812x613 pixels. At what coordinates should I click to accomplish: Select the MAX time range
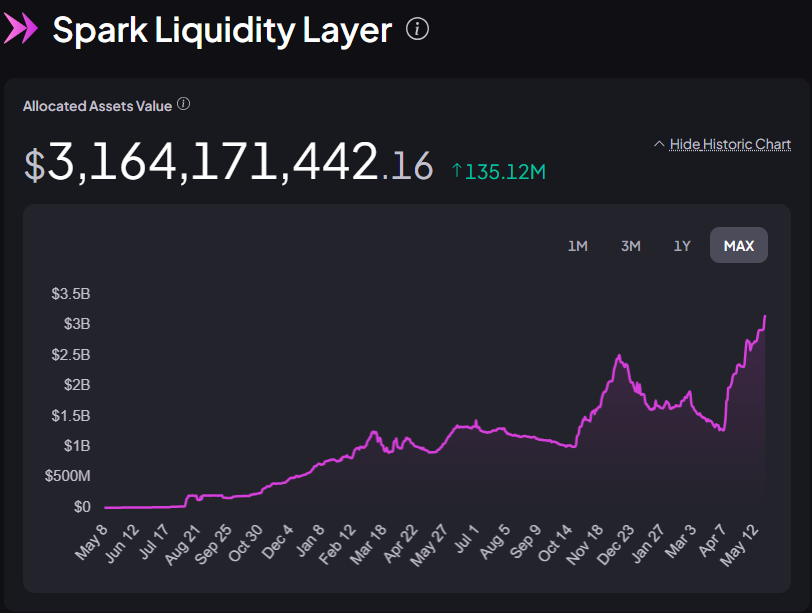[x=738, y=245]
